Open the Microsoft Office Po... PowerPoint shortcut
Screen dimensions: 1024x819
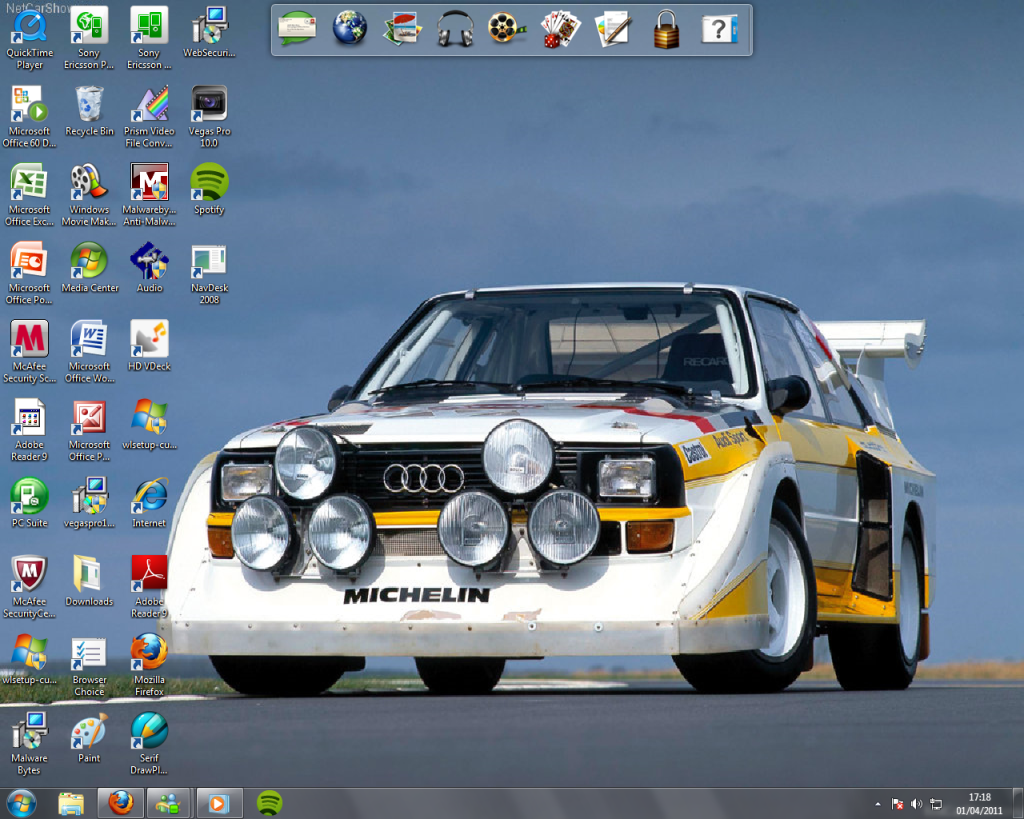tap(29, 274)
